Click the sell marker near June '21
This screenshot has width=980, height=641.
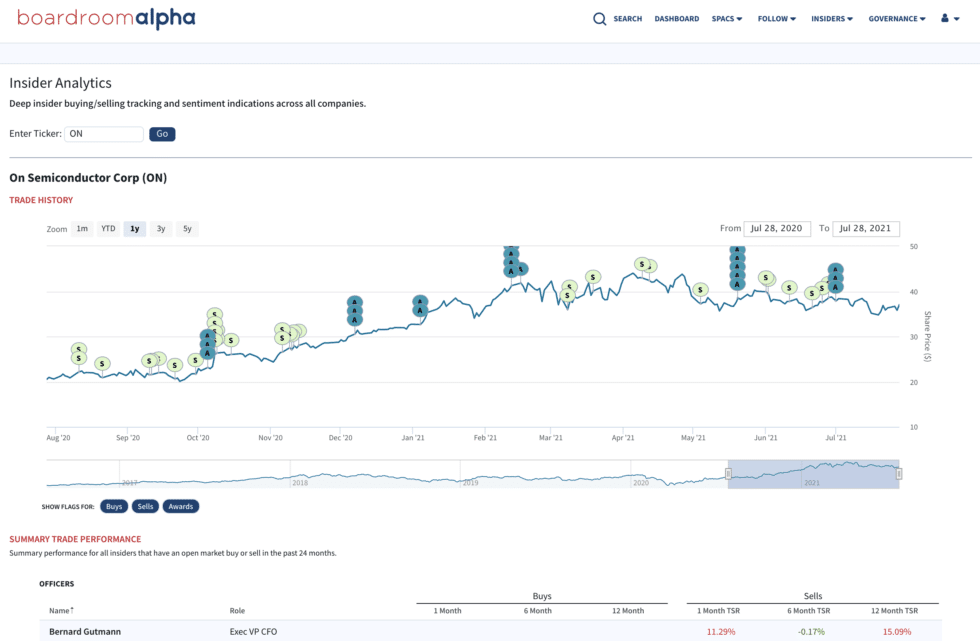[766, 278]
